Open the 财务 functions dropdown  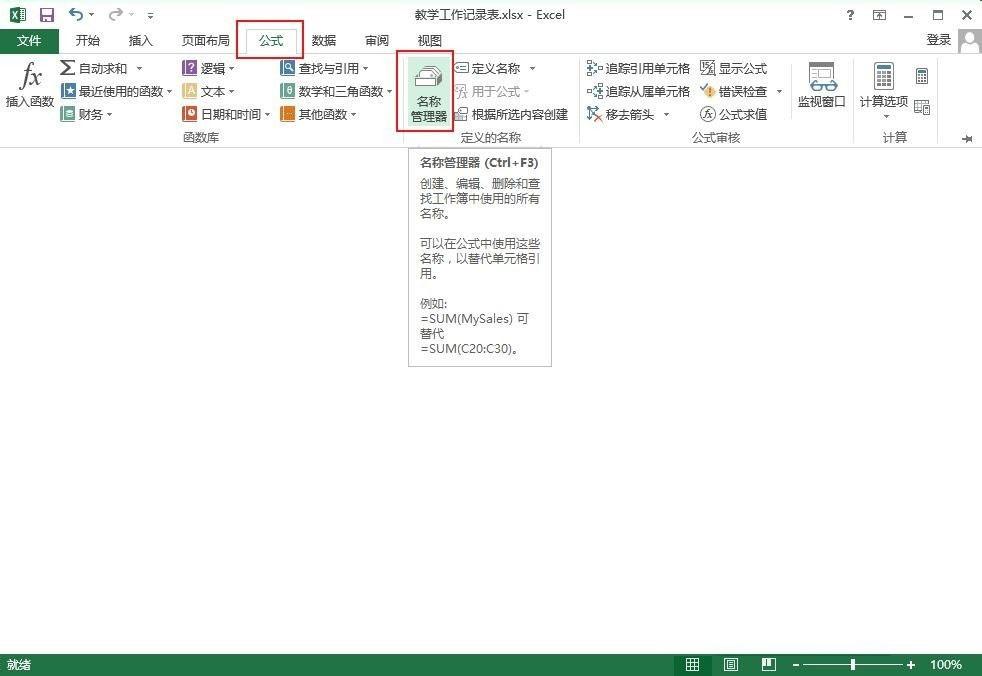coord(90,113)
